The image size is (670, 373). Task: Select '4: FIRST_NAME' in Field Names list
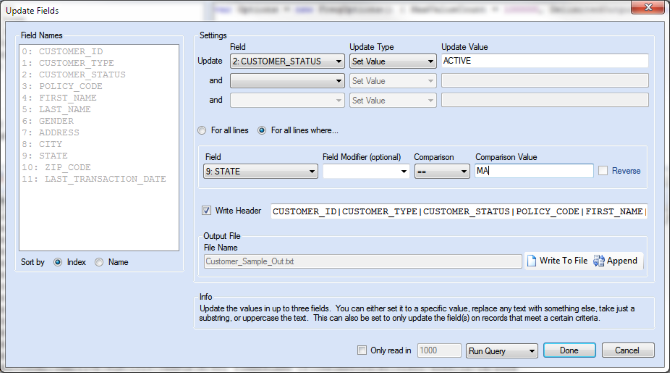coord(59,98)
